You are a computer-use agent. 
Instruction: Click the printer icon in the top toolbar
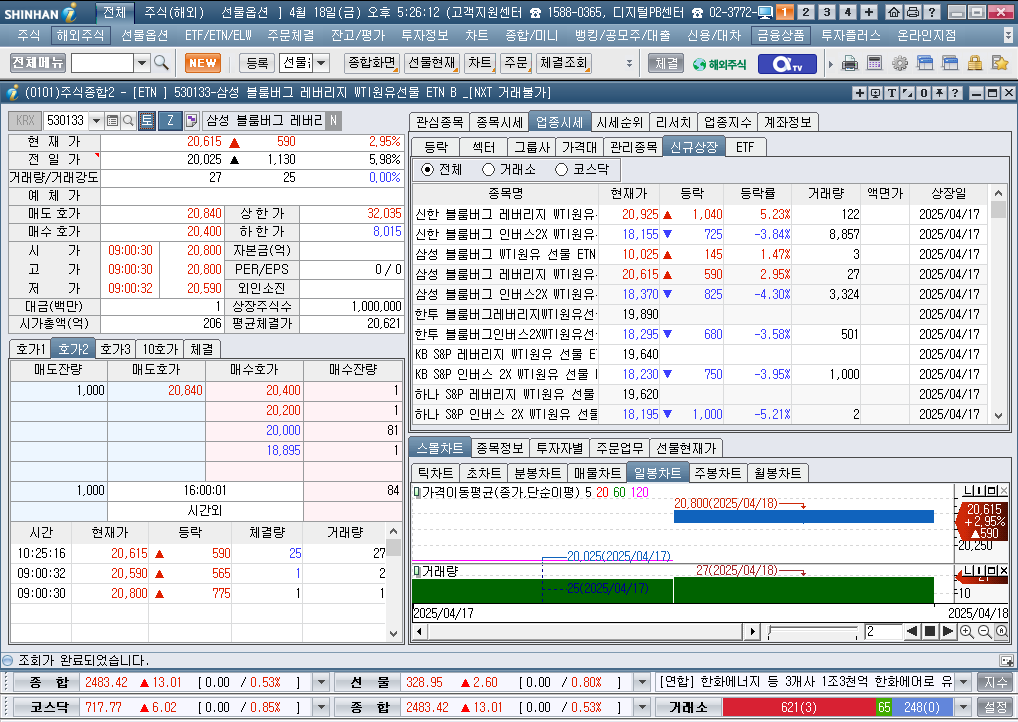click(849, 63)
